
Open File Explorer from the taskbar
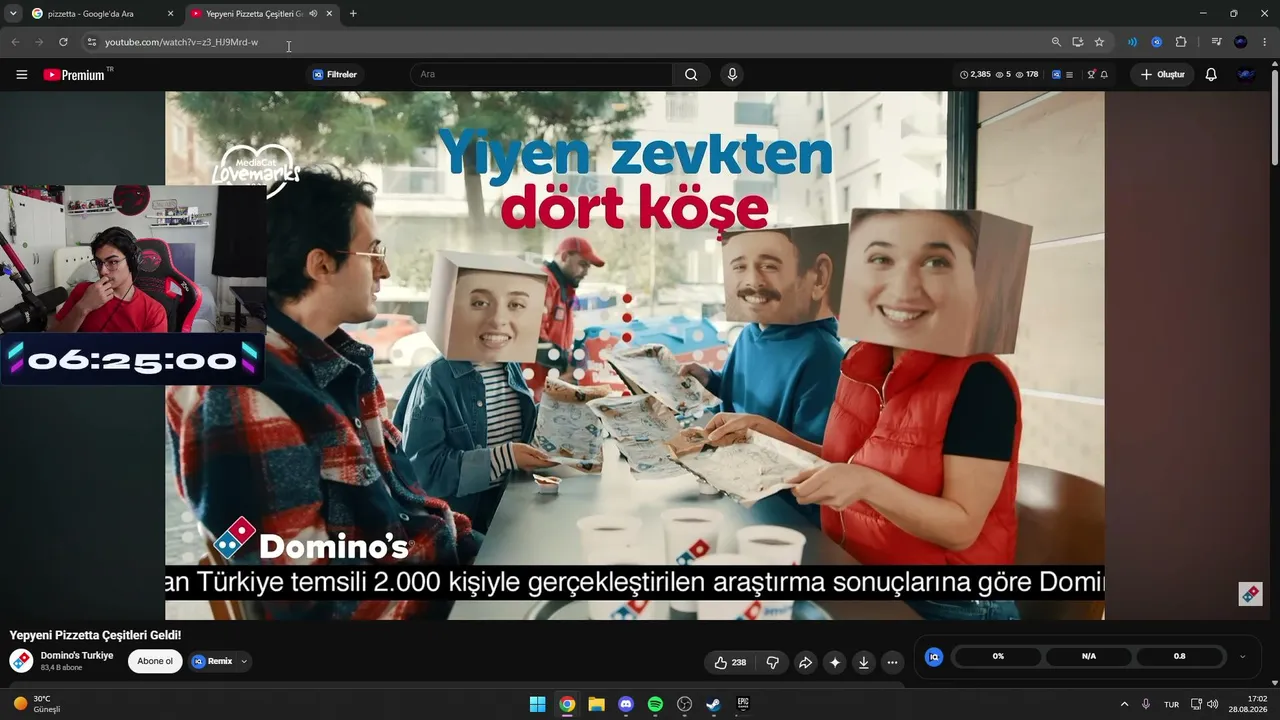click(596, 704)
